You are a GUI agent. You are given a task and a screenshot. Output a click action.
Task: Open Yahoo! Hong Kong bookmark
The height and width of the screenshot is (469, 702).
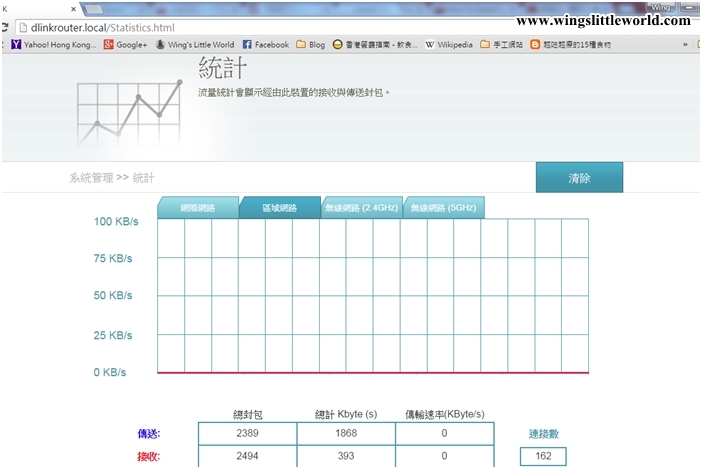click(x=52, y=45)
